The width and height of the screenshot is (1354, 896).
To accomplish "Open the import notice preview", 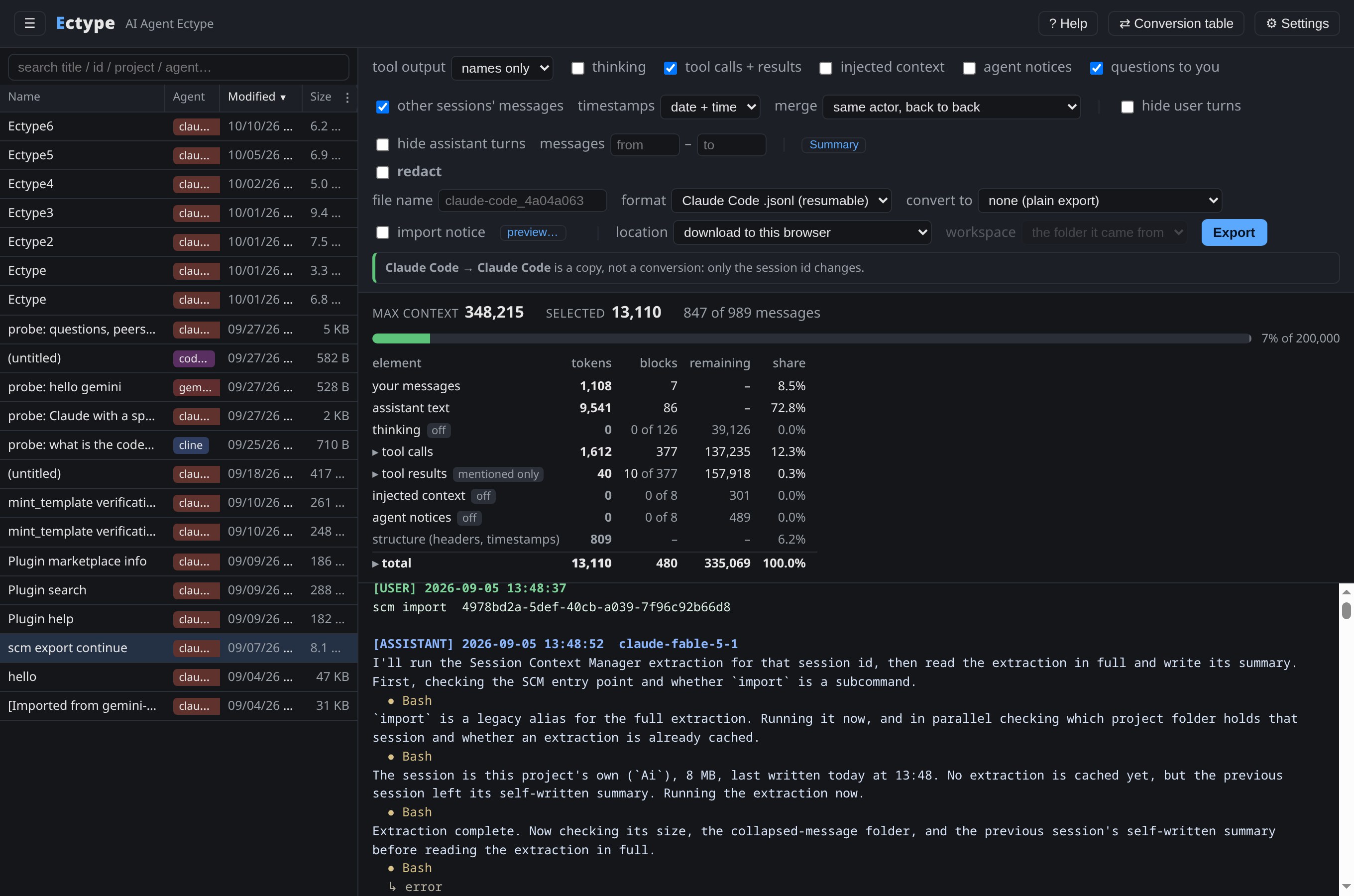I will 533,232.
